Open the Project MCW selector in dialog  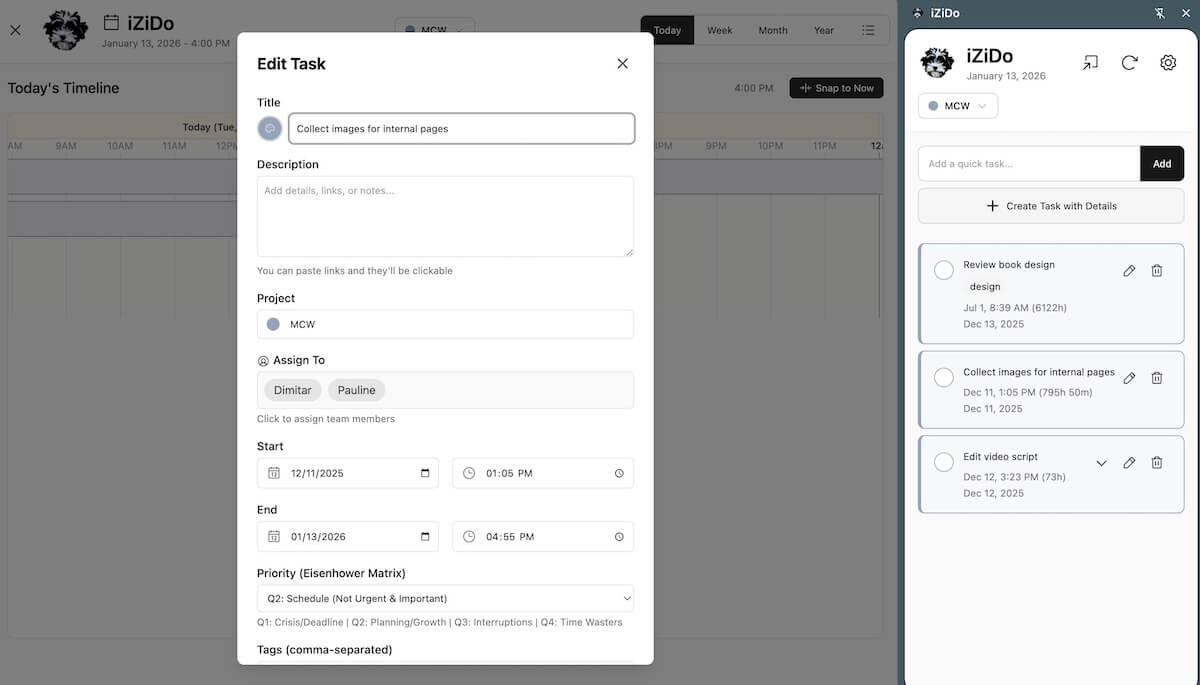point(445,324)
